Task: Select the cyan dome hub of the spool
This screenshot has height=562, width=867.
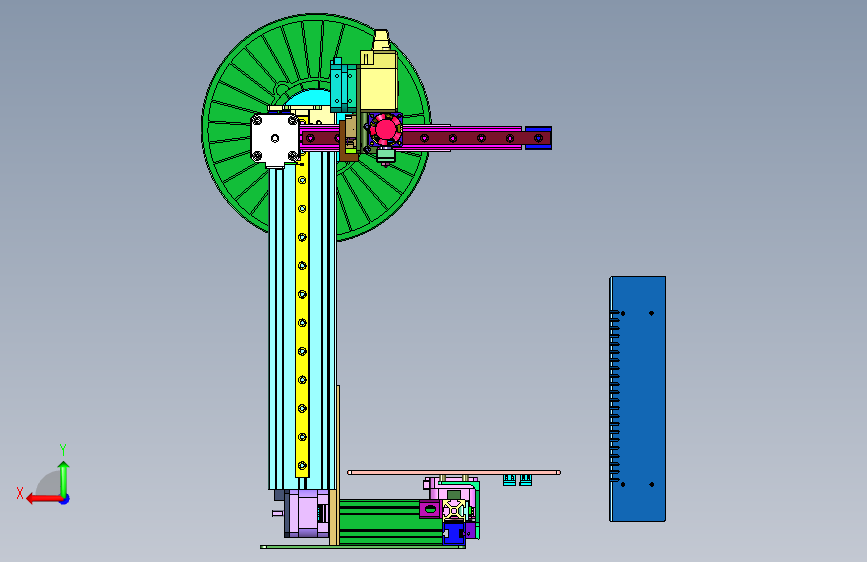Action: (x=309, y=98)
